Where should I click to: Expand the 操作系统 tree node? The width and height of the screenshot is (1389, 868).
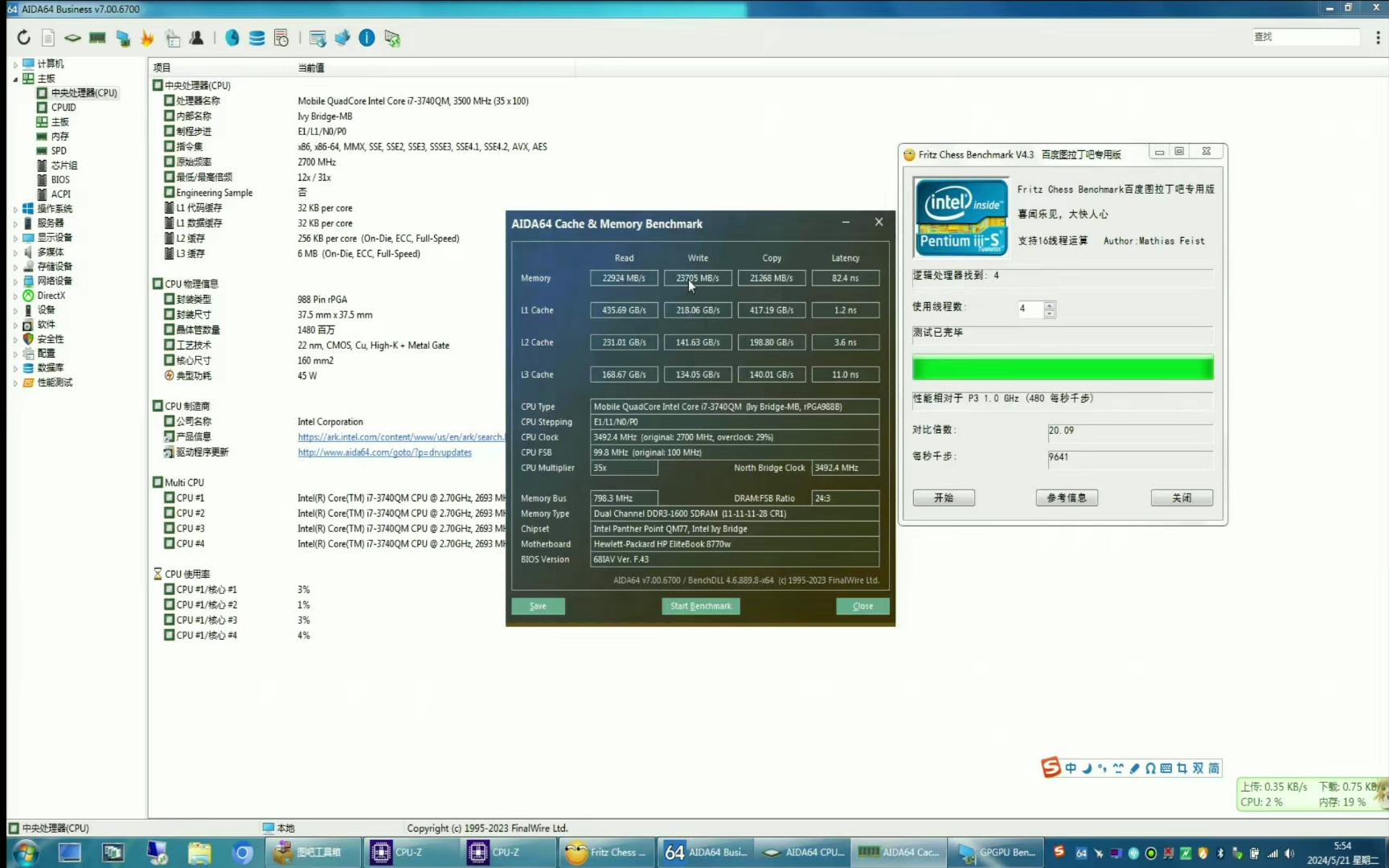[x=15, y=209]
